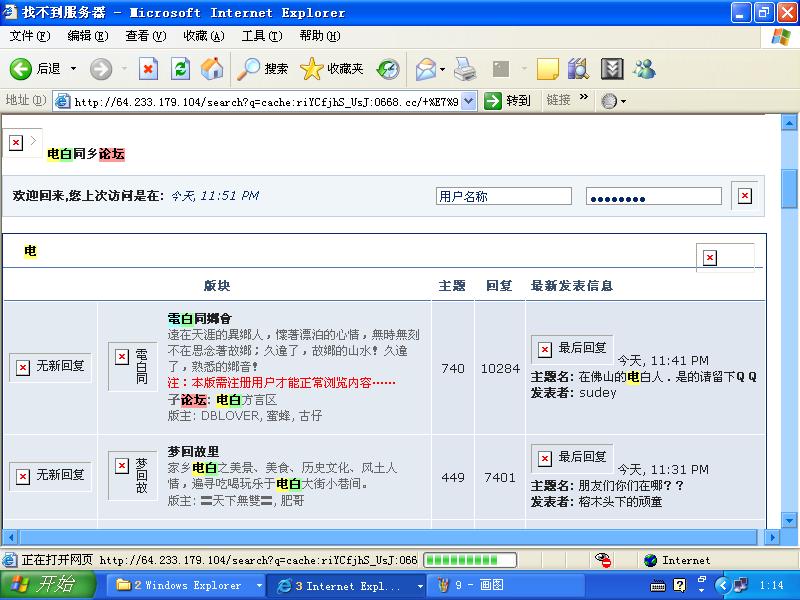Click the 用户名称 username input field

pos(504,197)
